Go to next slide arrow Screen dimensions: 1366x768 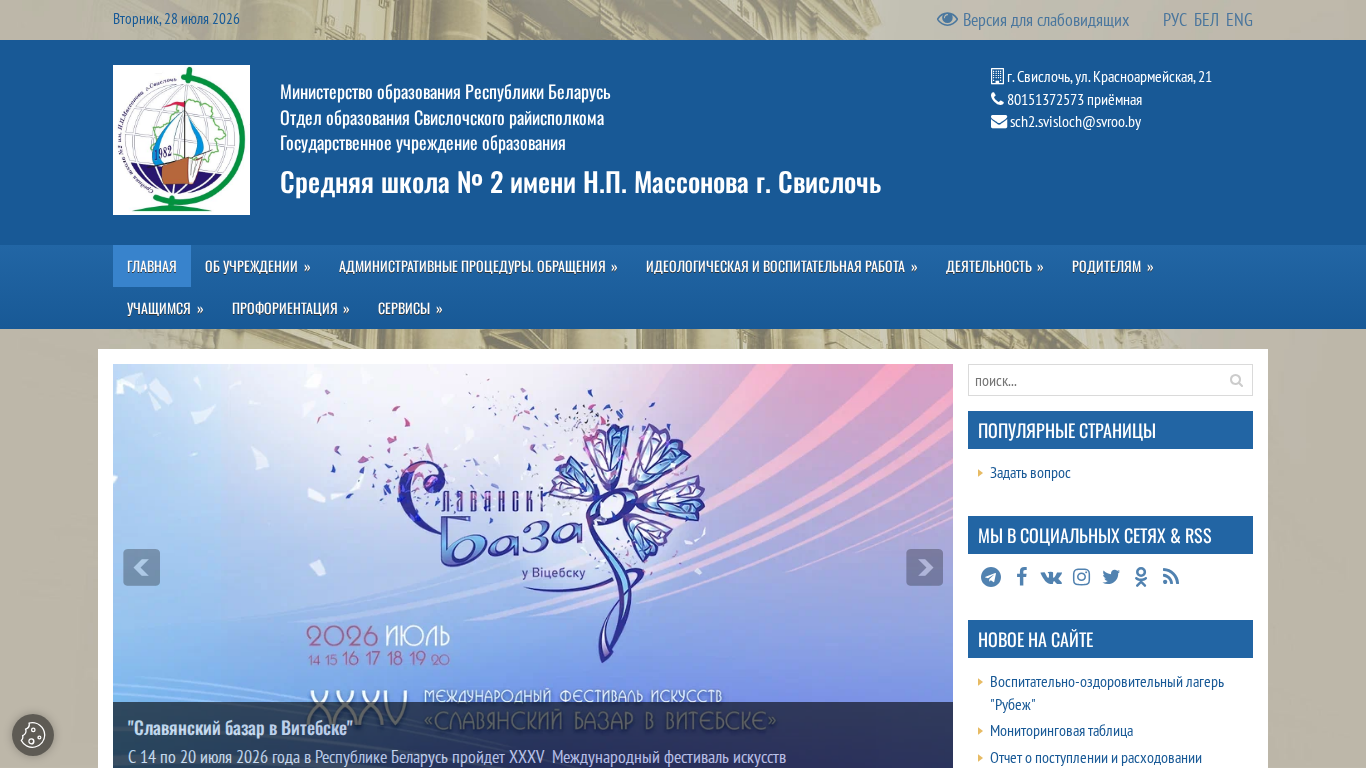(924, 567)
